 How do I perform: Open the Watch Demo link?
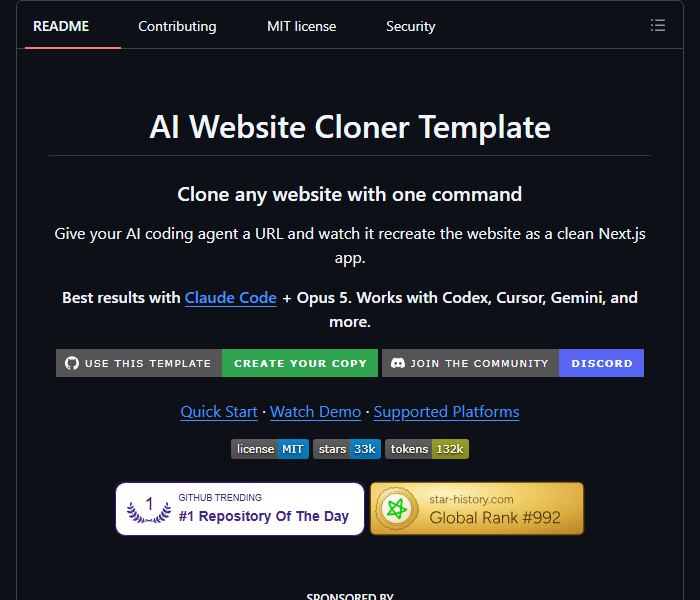(x=316, y=412)
